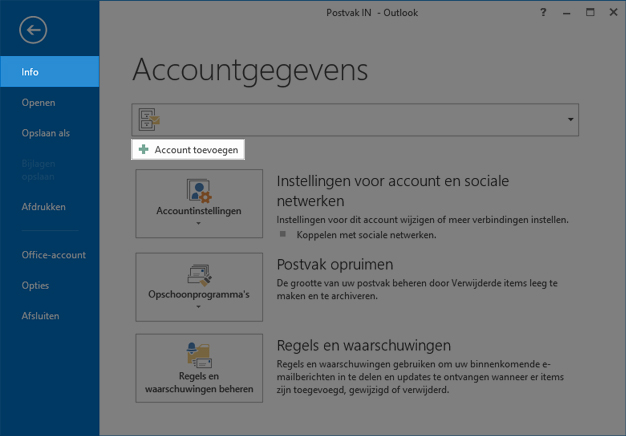Click the Account toevoegen button
The width and height of the screenshot is (627, 436).
coord(188,150)
